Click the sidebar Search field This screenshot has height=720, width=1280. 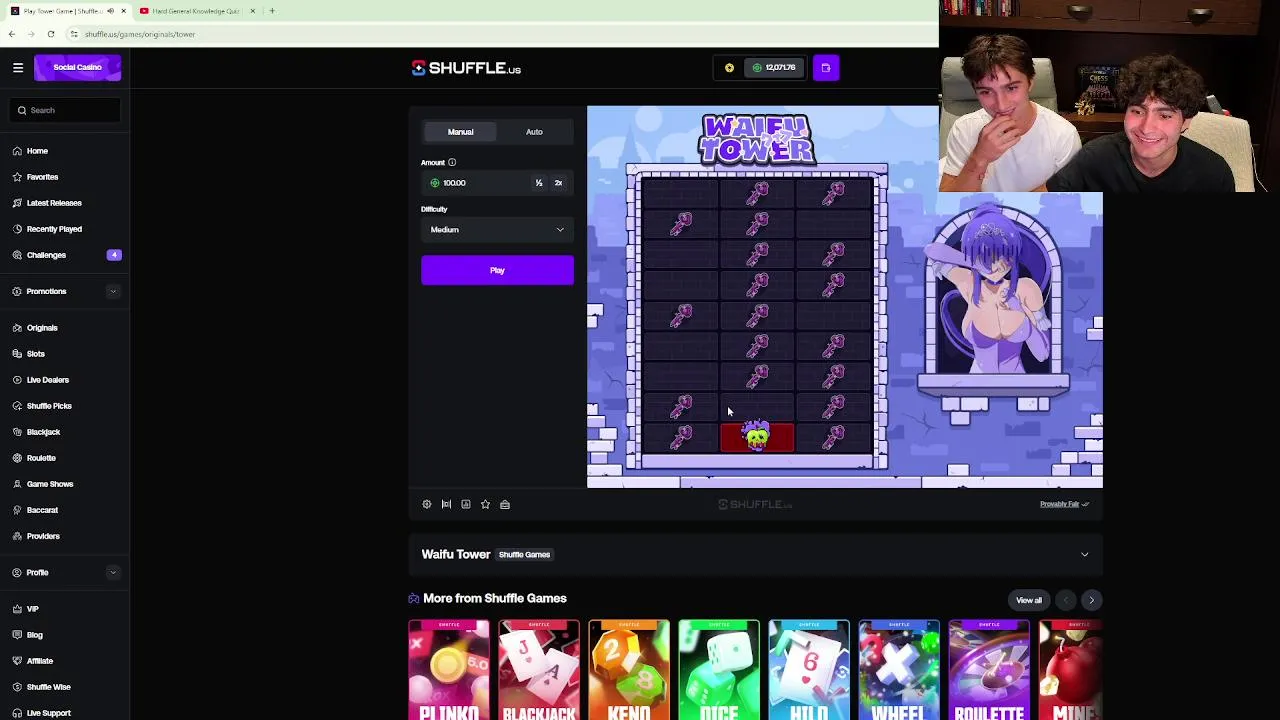[x=66, y=110]
